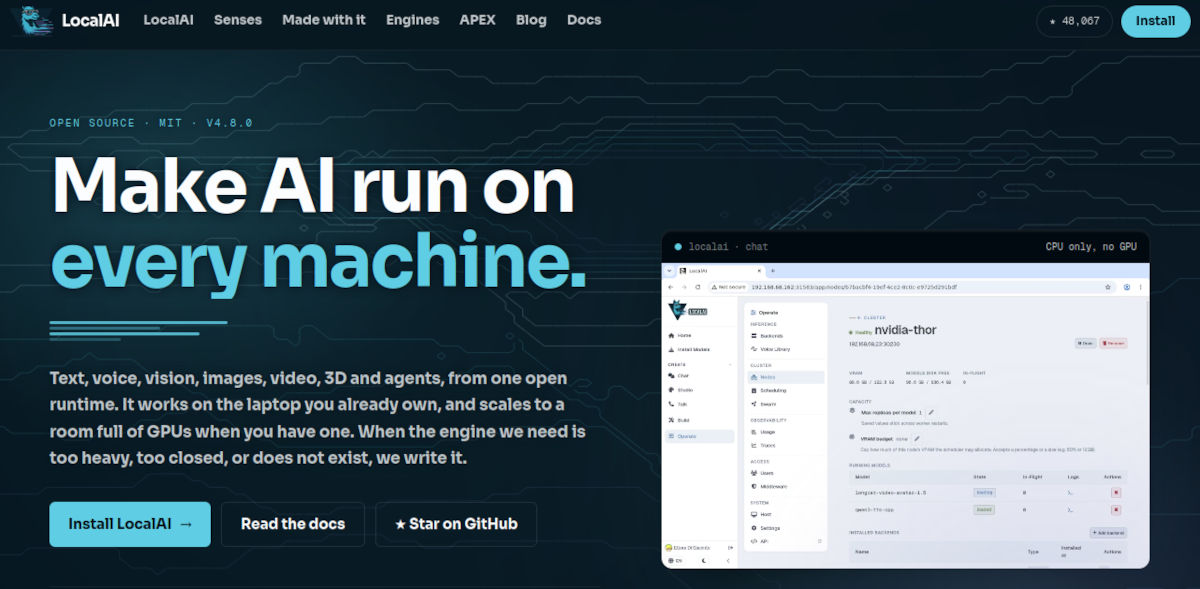Image resolution: width=1200 pixels, height=589 pixels.
Task: Click the Middleware icon in demo submenu
Action: click(x=754, y=486)
